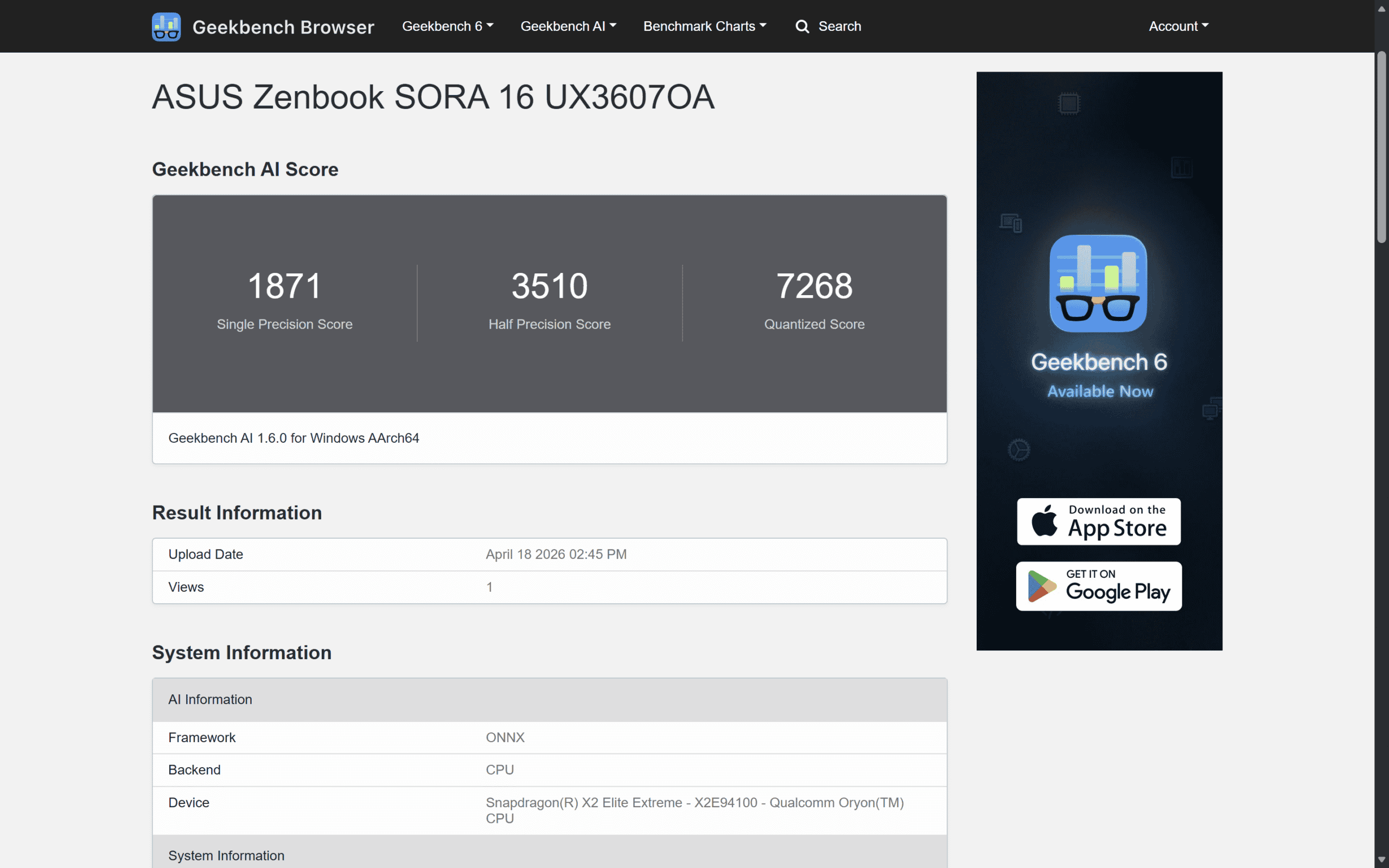This screenshot has height=868, width=1389.
Task: Click the scrollbar down arrow
Action: pyautogui.click(x=1381, y=859)
